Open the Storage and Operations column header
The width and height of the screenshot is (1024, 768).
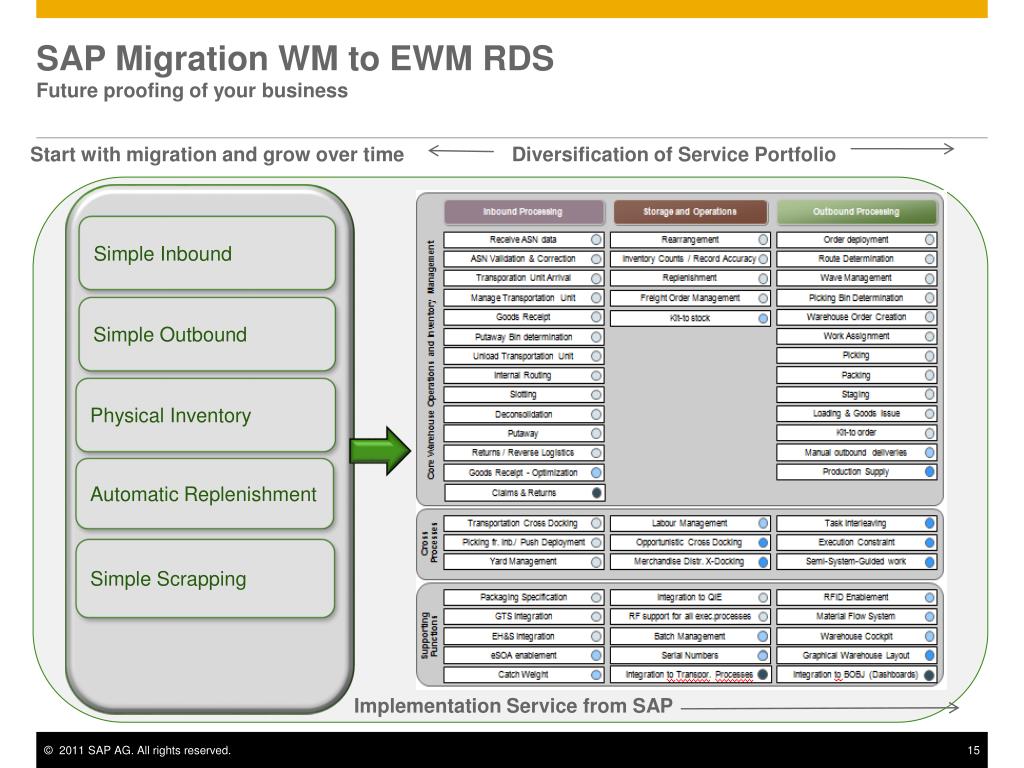coord(690,212)
